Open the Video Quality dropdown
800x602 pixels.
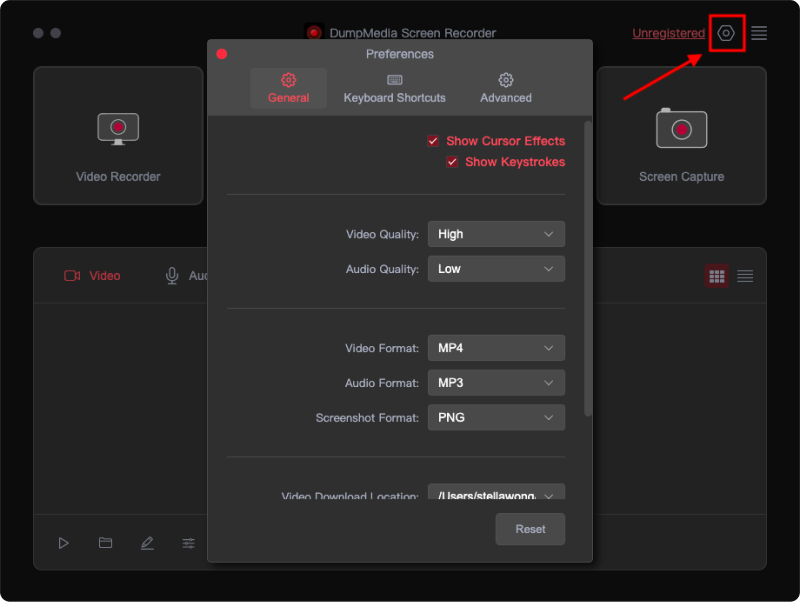coord(496,234)
